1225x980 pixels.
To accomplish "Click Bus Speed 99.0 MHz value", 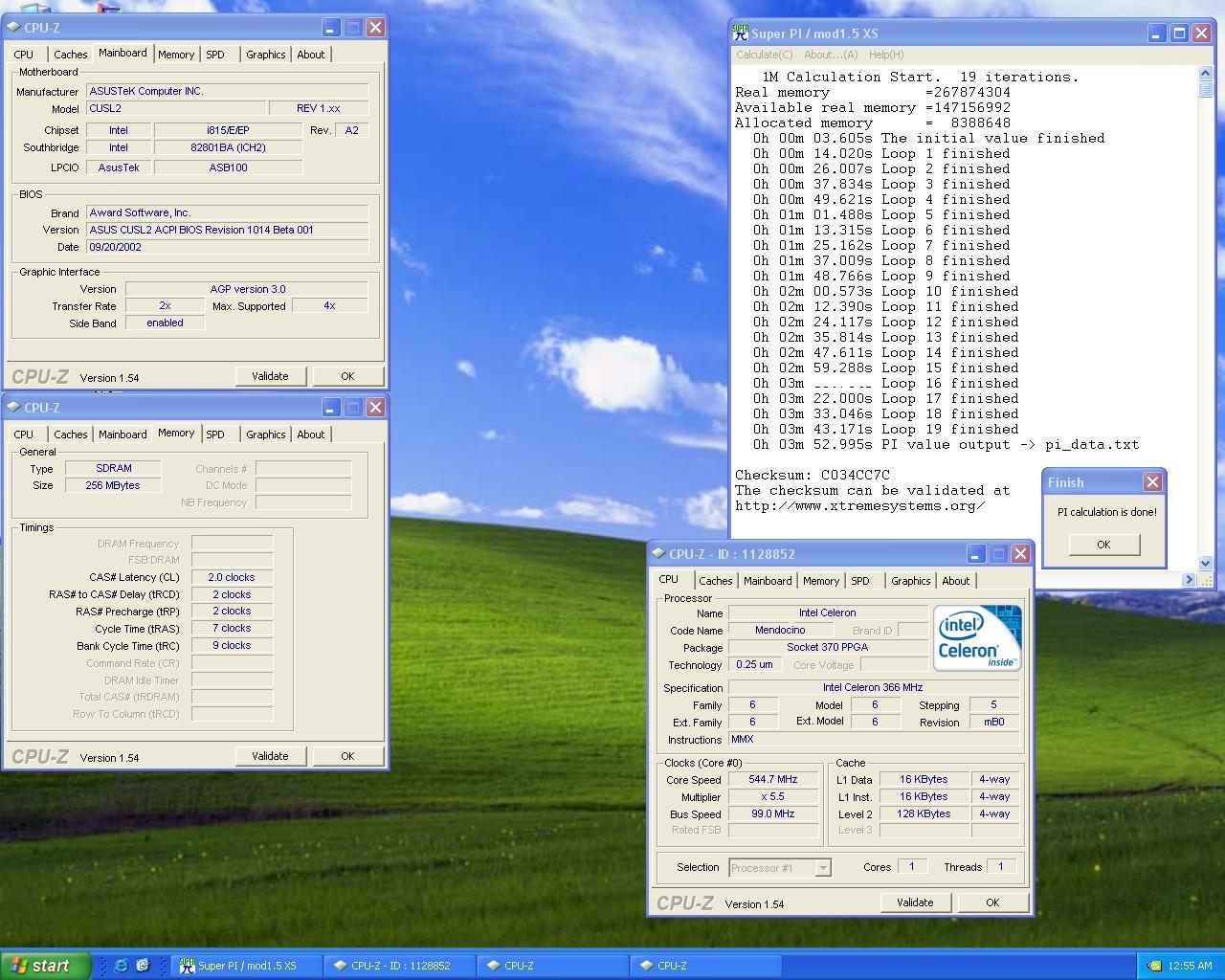I will point(773,813).
